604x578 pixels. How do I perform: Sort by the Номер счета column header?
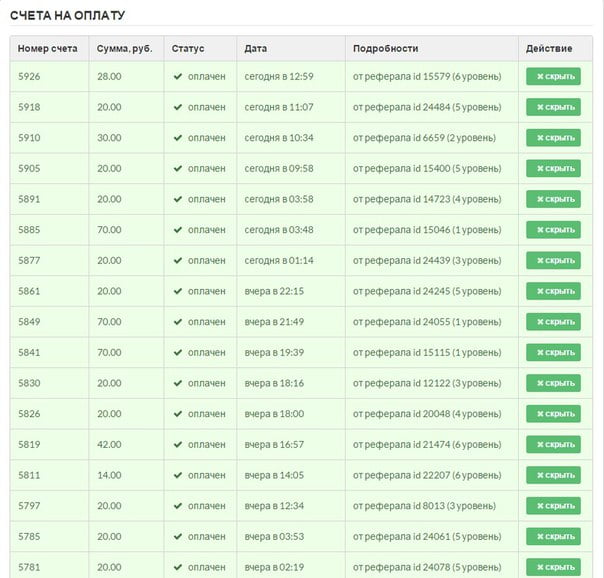click(x=47, y=49)
